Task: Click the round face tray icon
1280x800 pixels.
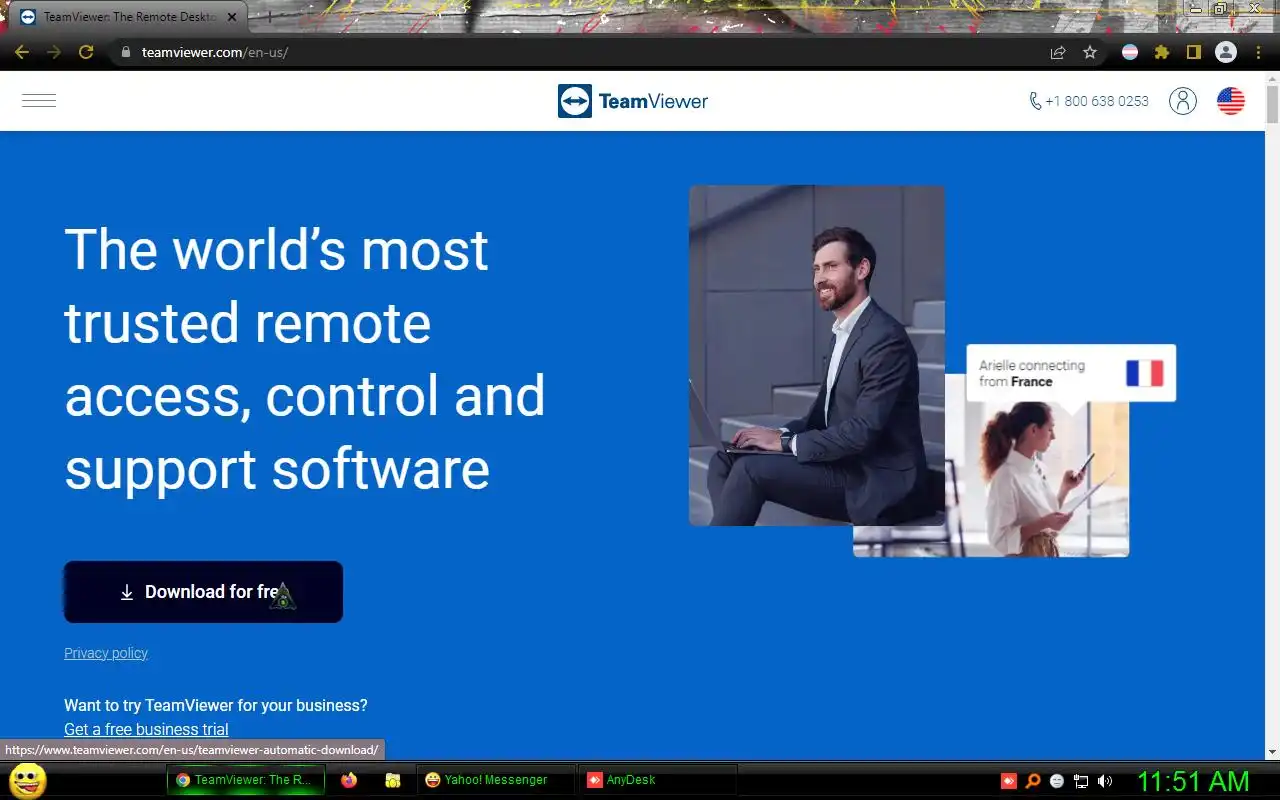Action: pos(1057,781)
